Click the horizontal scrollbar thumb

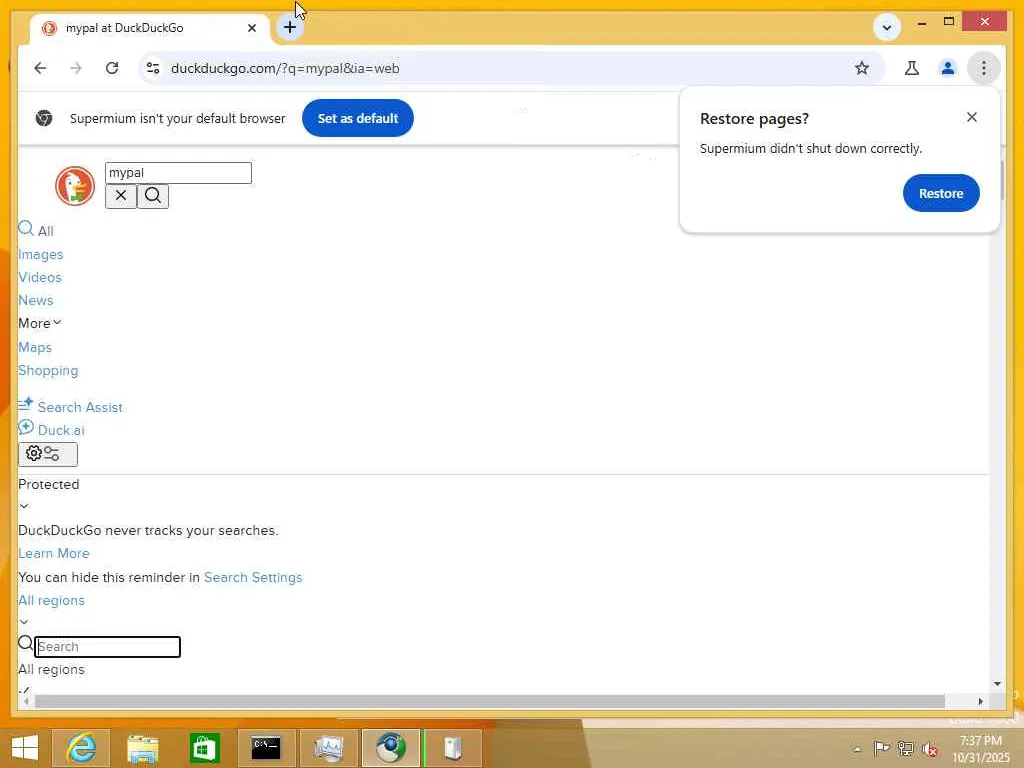point(490,701)
